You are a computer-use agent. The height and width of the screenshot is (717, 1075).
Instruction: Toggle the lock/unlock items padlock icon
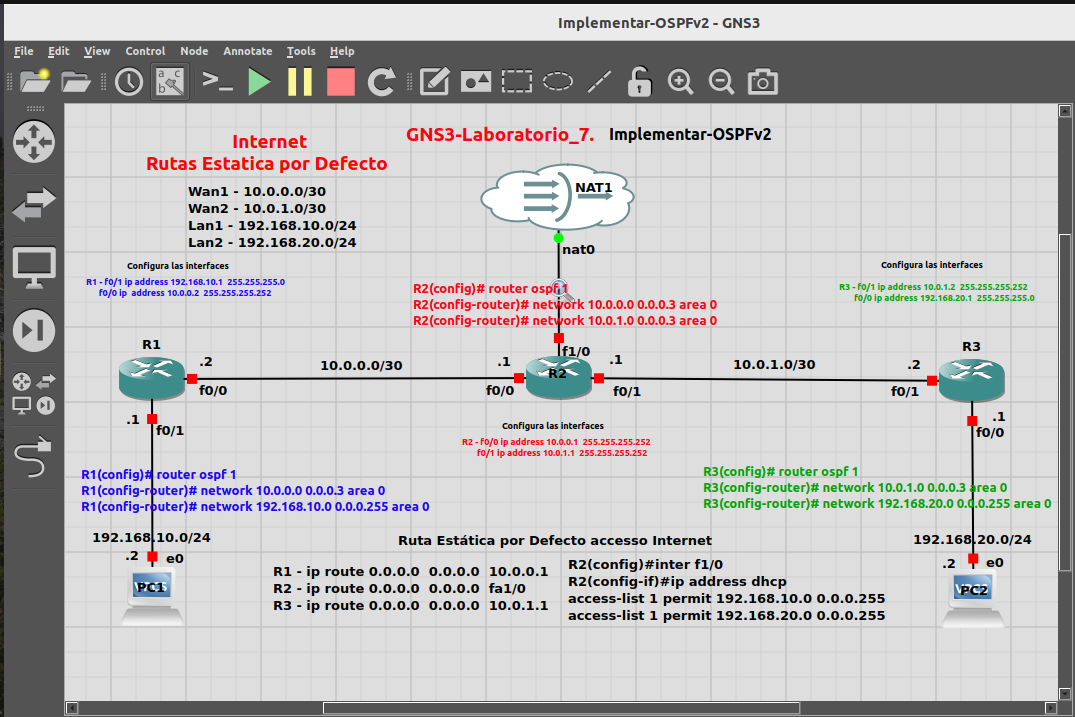[x=639, y=82]
